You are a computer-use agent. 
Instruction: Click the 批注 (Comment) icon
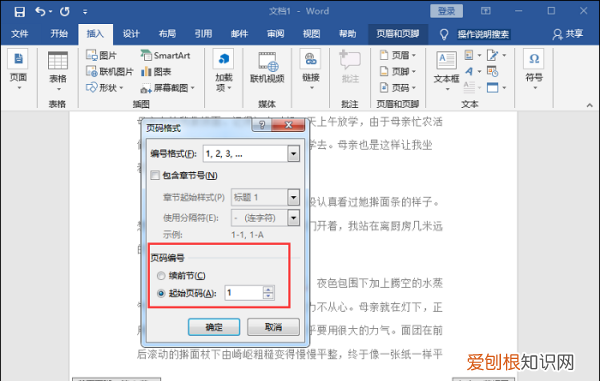click(x=350, y=60)
